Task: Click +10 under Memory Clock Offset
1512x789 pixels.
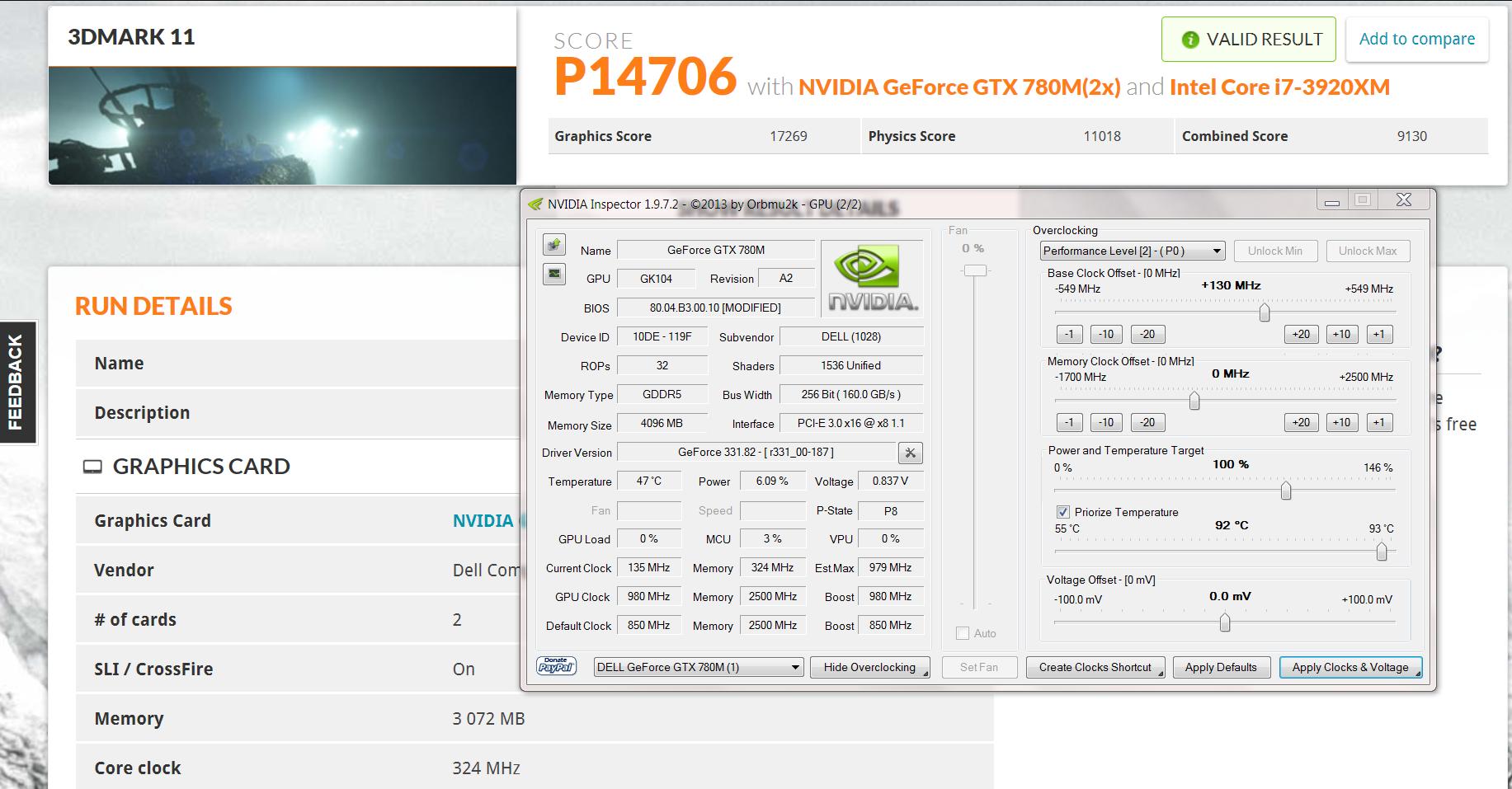Action: pyautogui.click(x=1341, y=422)
